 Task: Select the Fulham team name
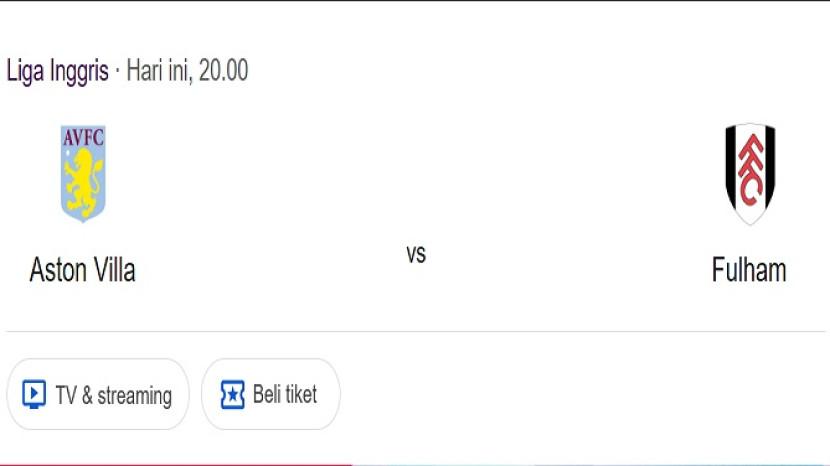(749, 270)
